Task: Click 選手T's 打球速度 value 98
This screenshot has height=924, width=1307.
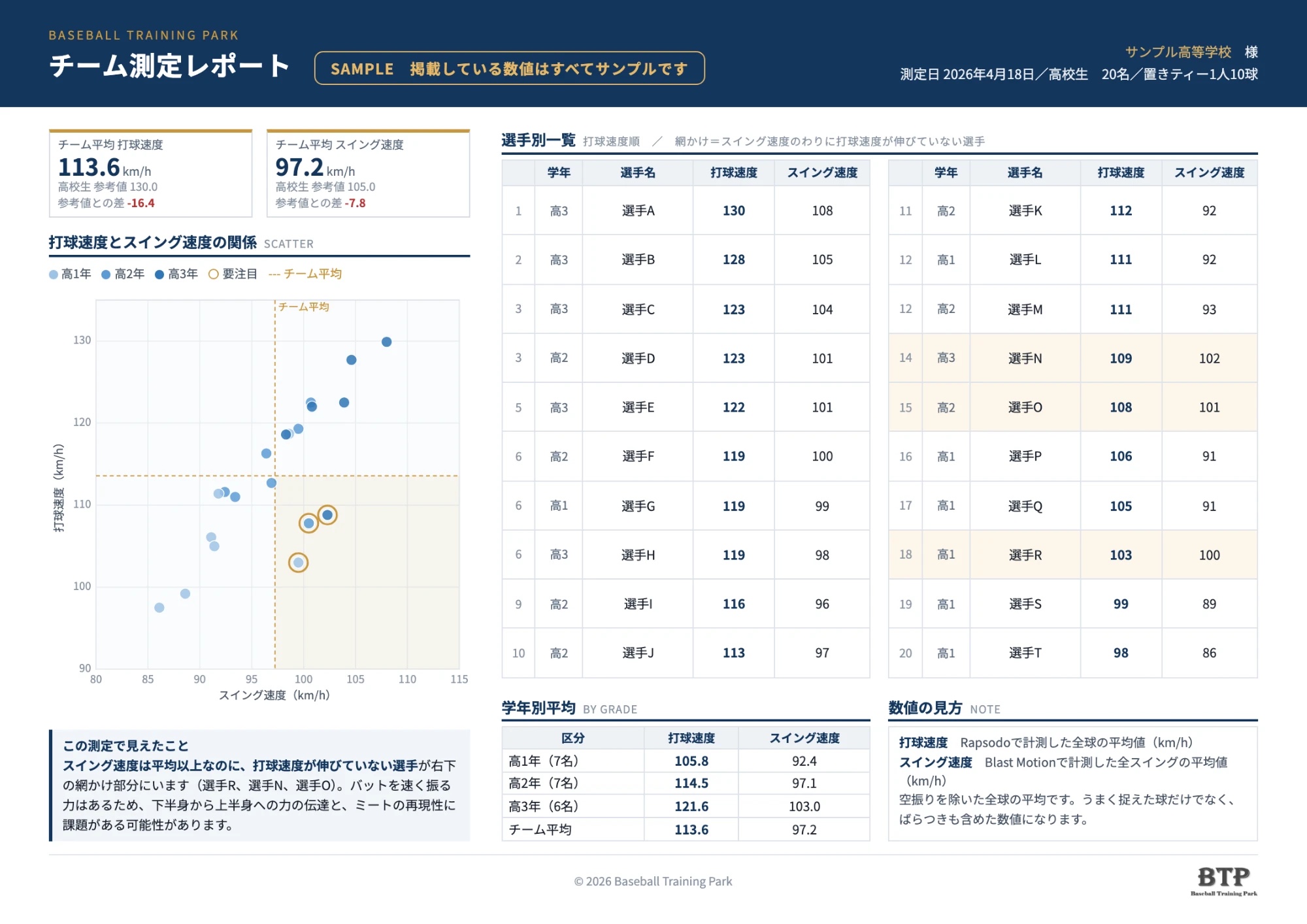Action: coord(1121,653)
